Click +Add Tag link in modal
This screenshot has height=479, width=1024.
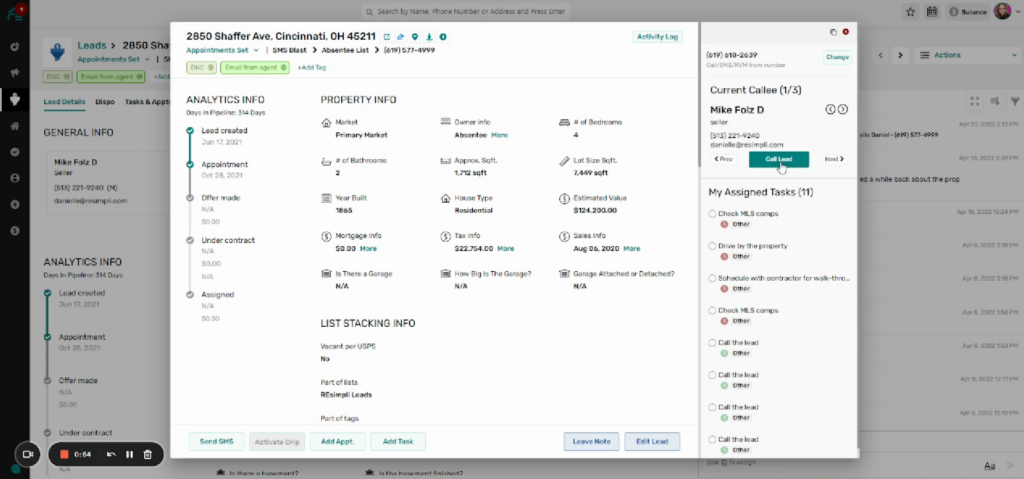[312, 67]
